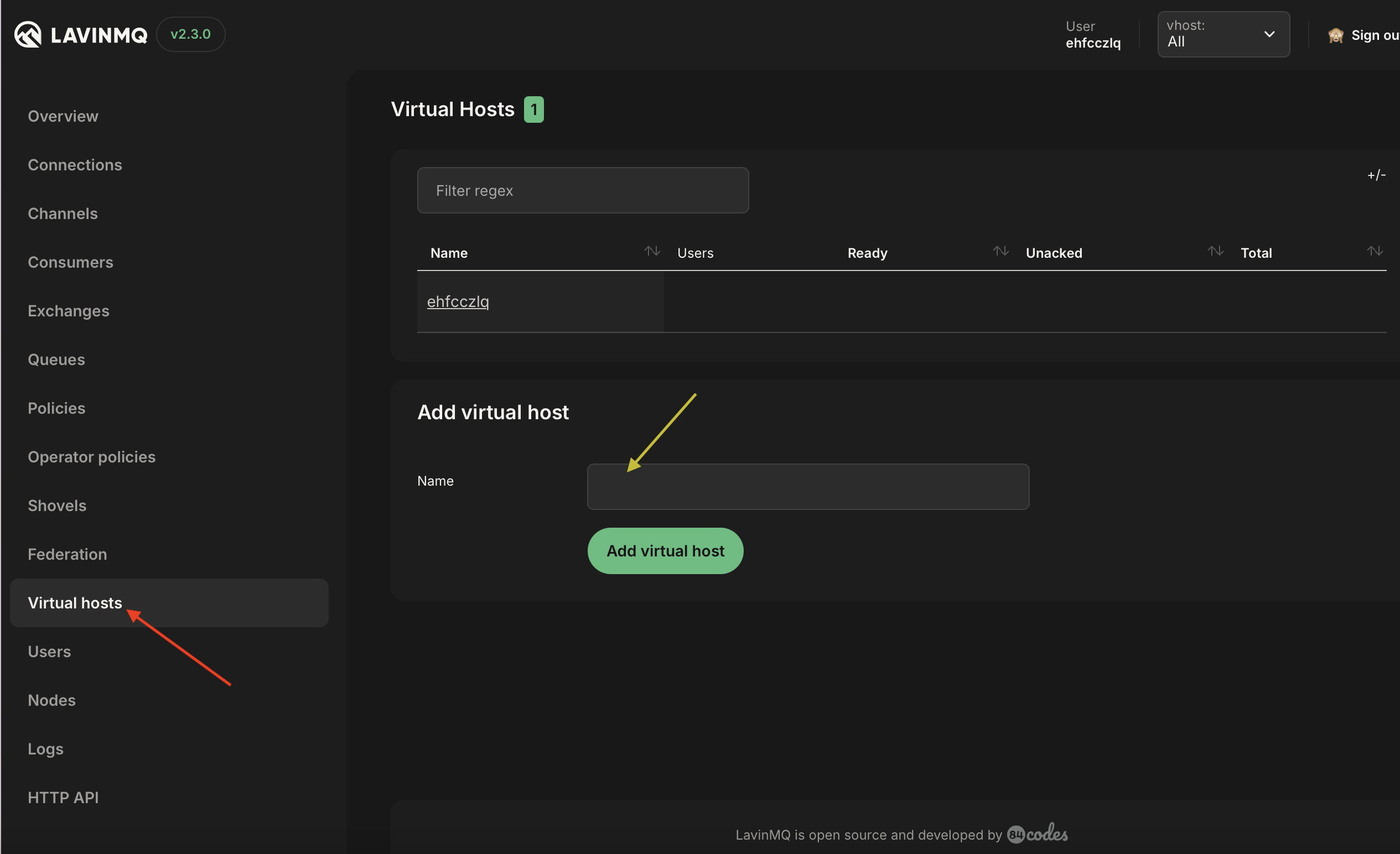The image size is (1400, 854).
Task: Go to Connections in sidebar
Action: [x=75, y=165]
